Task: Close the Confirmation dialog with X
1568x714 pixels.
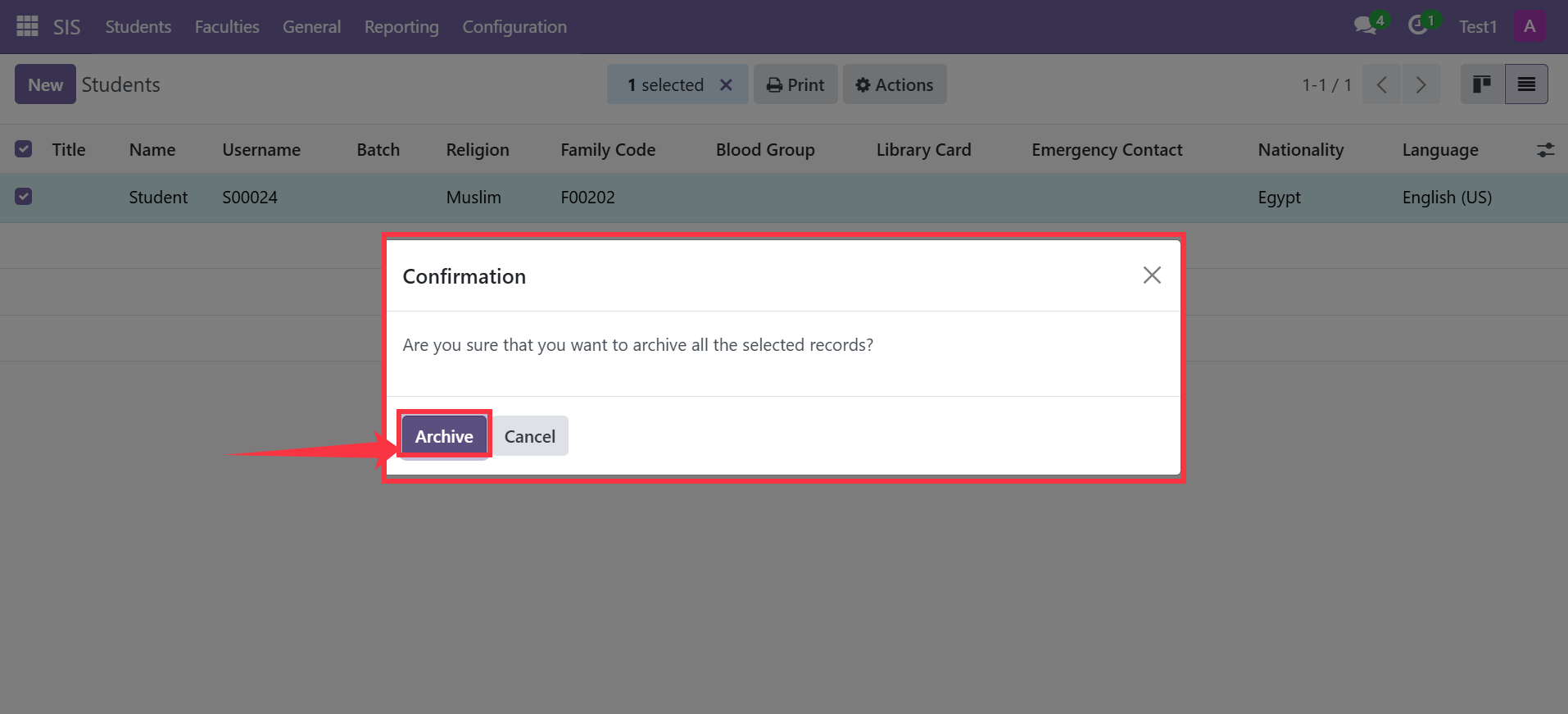Action: [x=1152, y=275]
